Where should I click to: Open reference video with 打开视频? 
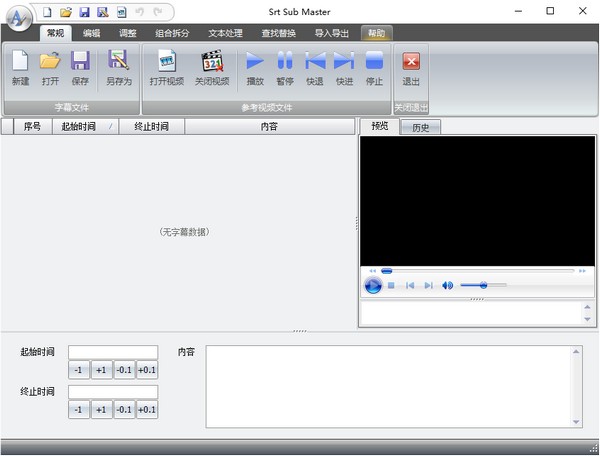point(167,68)
